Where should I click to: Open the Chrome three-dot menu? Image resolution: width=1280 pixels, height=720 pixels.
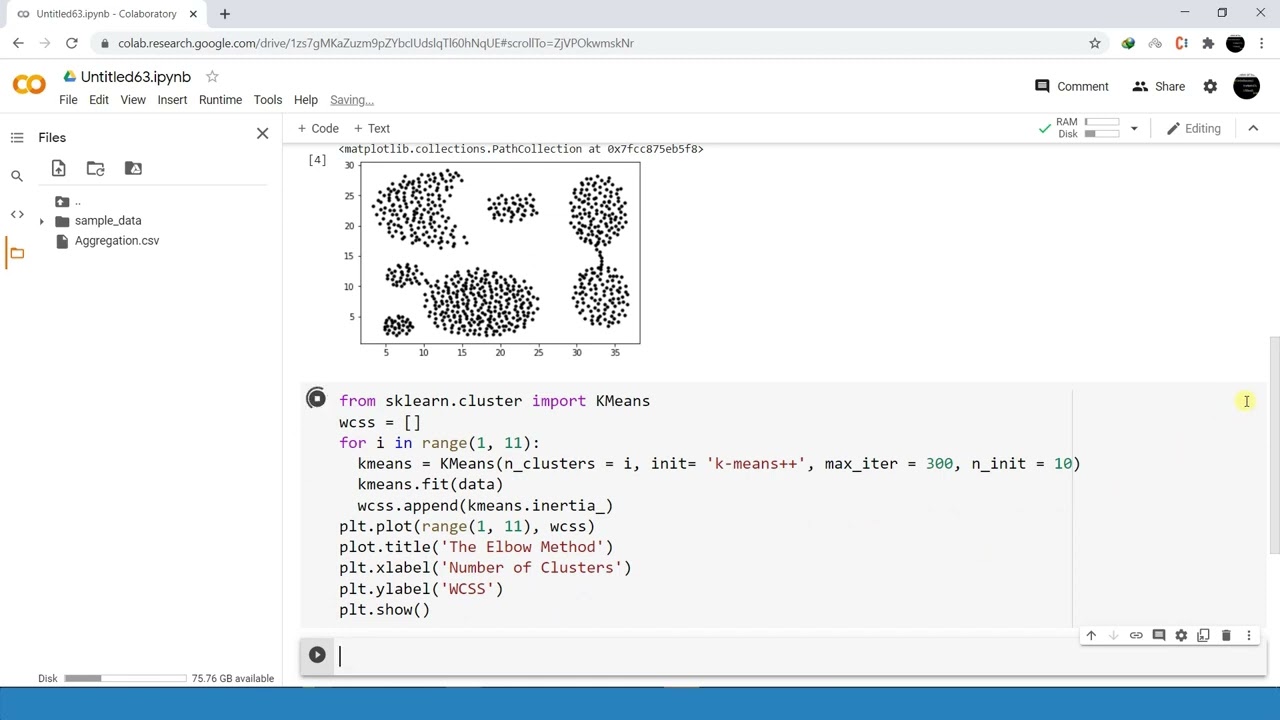(x=1262, y=43)
